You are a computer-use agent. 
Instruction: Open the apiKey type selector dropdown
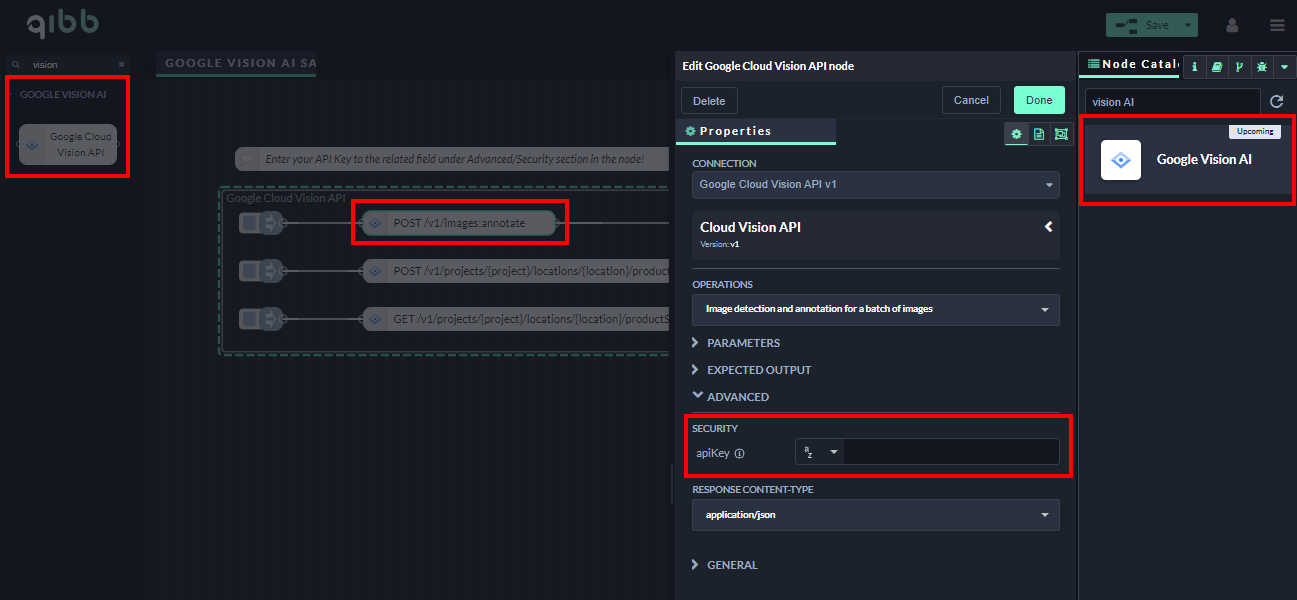click(x=819, y=452)
